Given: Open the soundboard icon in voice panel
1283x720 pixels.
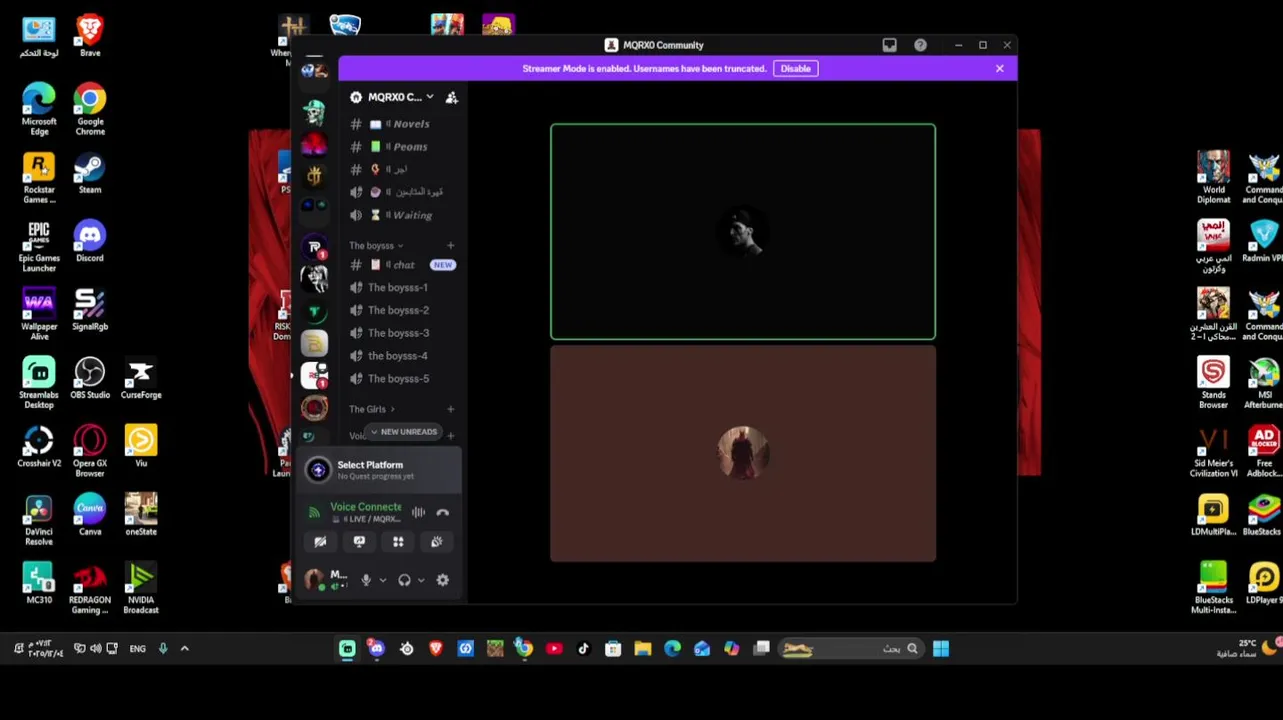Looking at the screenshot, I should [x=436, y=542].
